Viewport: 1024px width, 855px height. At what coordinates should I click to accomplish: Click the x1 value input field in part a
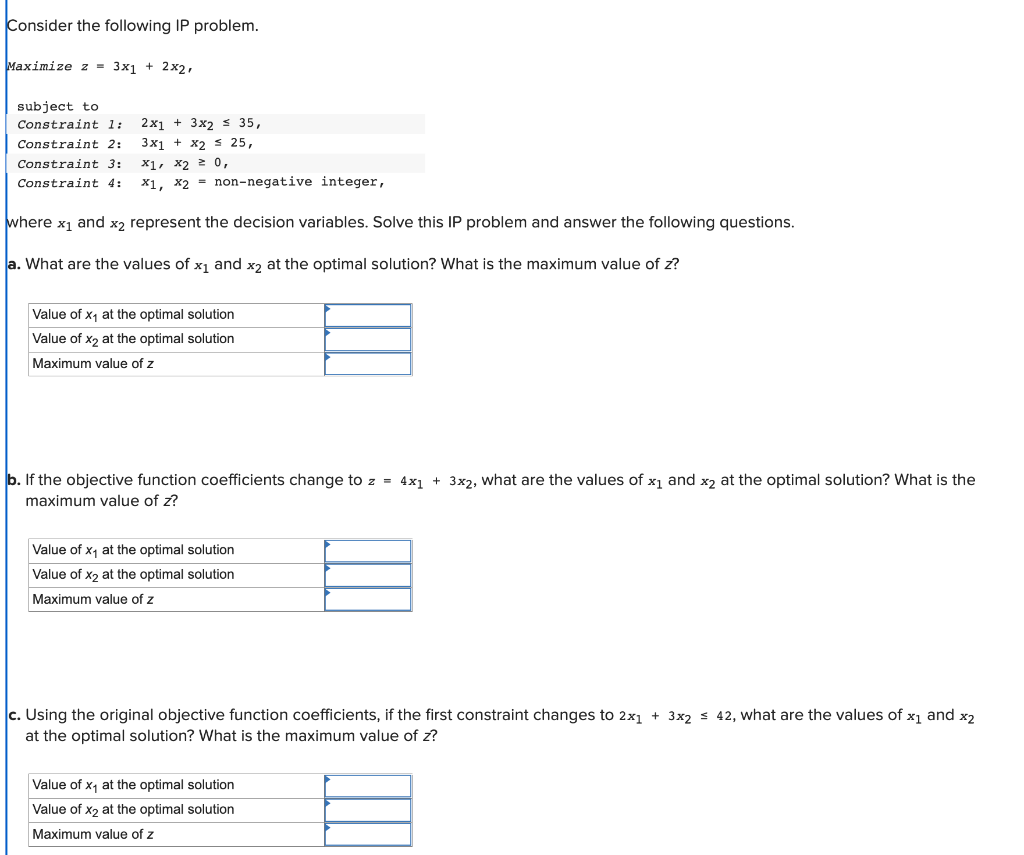click(368, 314)
